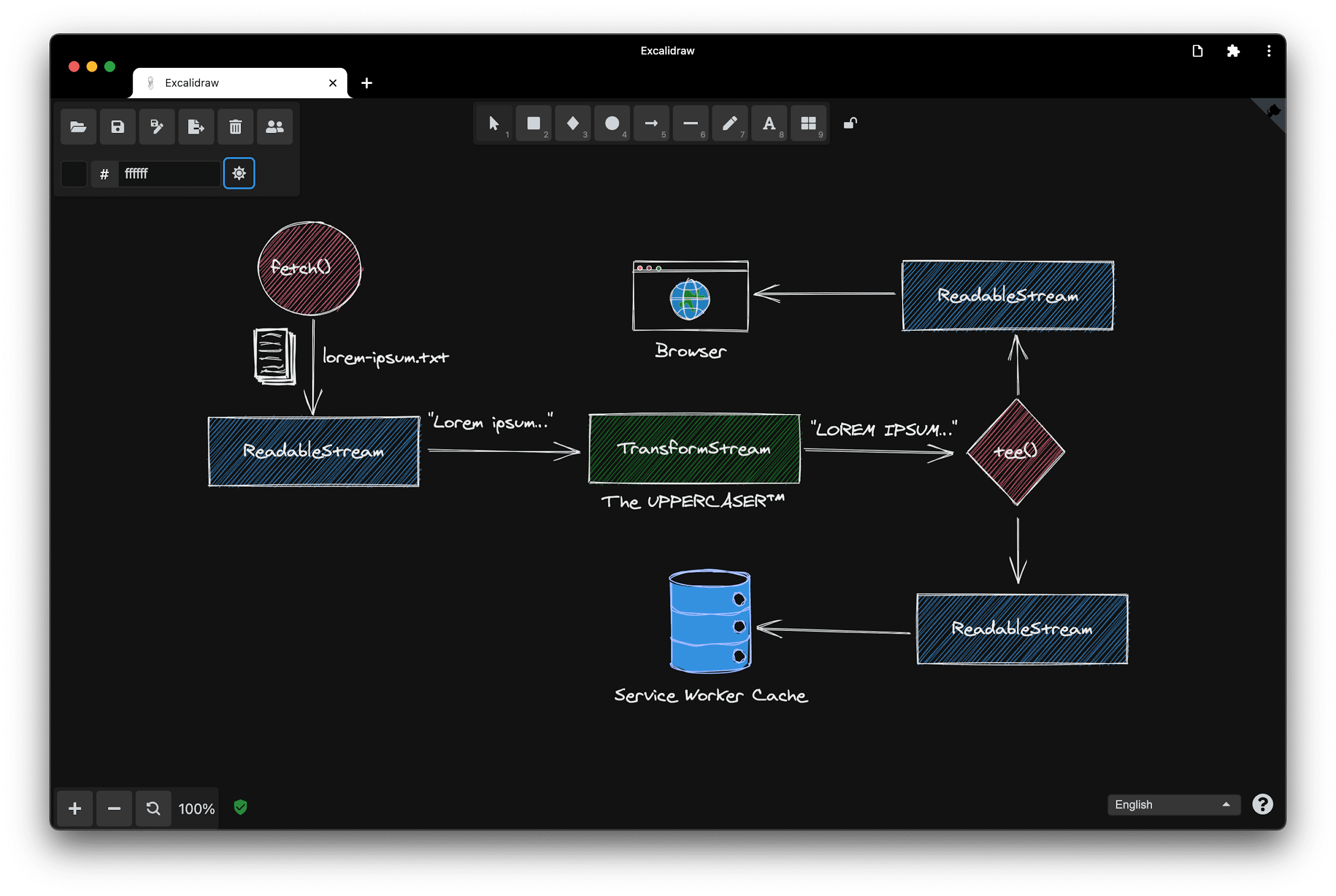
Task: Select the arrow/selection tool
Action: (494, 122)
